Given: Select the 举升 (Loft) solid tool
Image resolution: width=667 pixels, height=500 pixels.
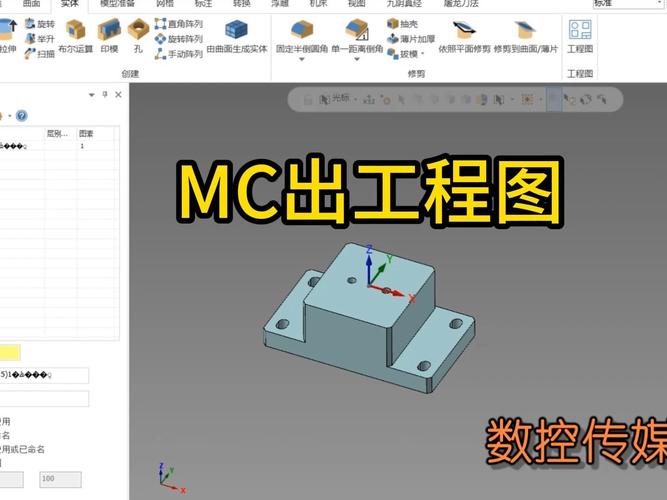Looking at the screenshot, I should pyautogui.click(x=40, y=39).
